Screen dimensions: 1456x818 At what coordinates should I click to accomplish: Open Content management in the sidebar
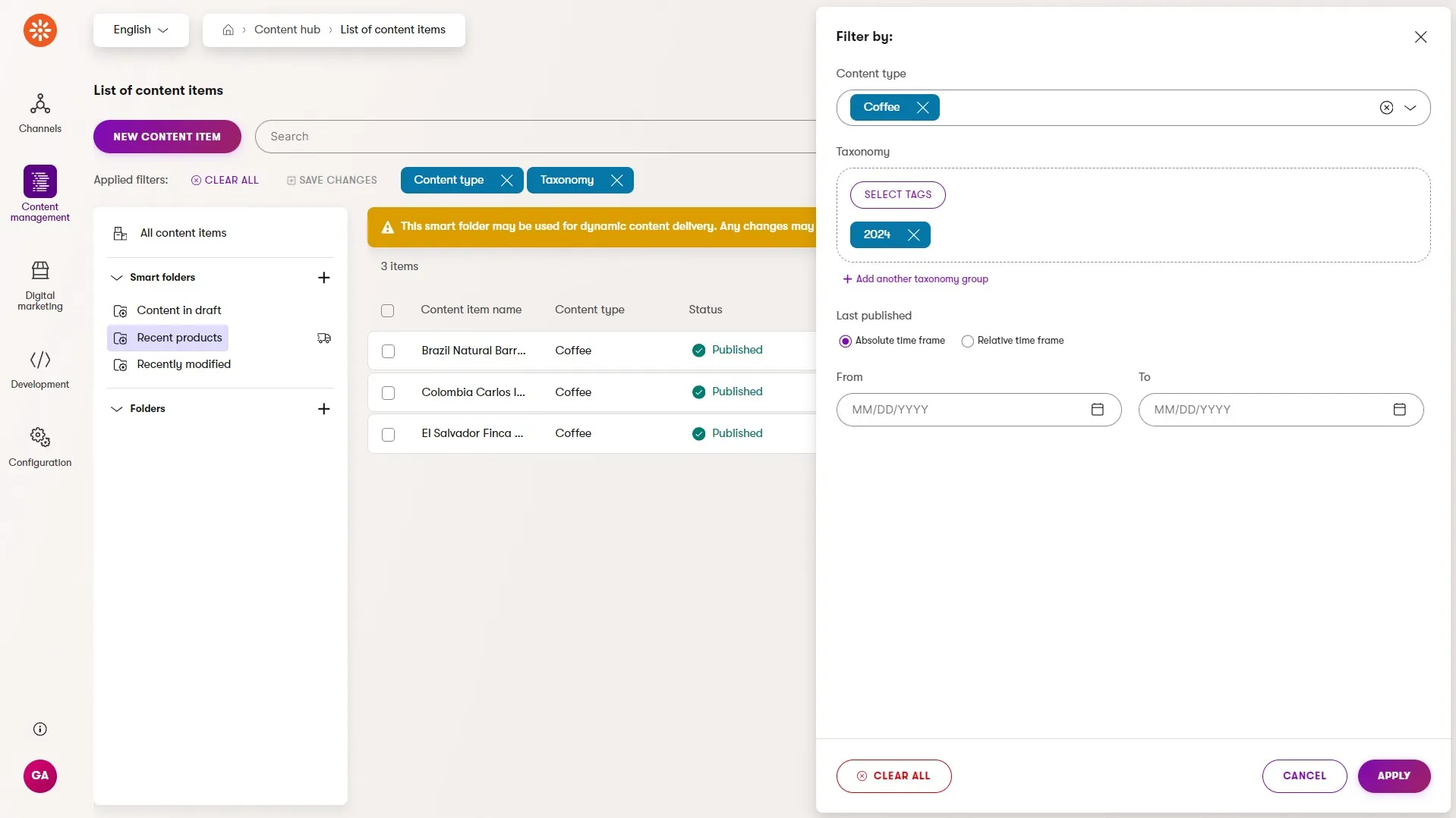(39, 193)
